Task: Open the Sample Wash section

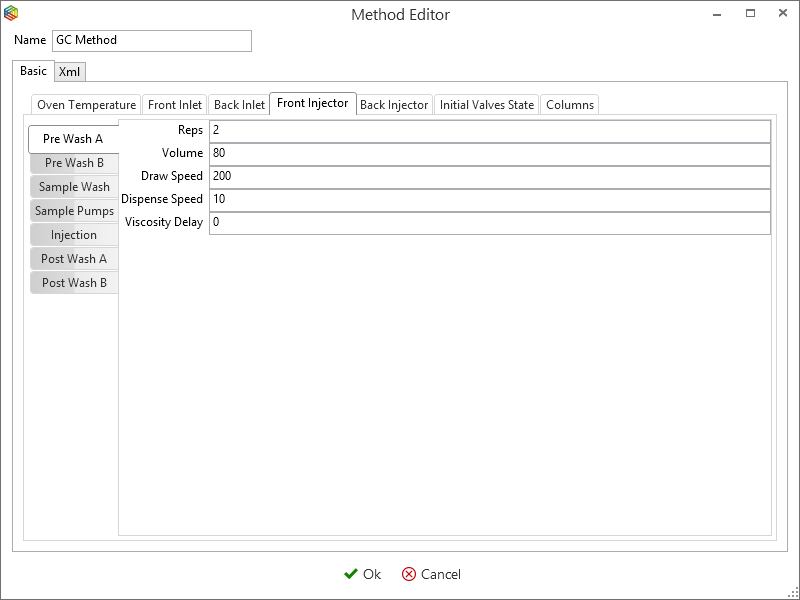Action: [x=74, y=187]
